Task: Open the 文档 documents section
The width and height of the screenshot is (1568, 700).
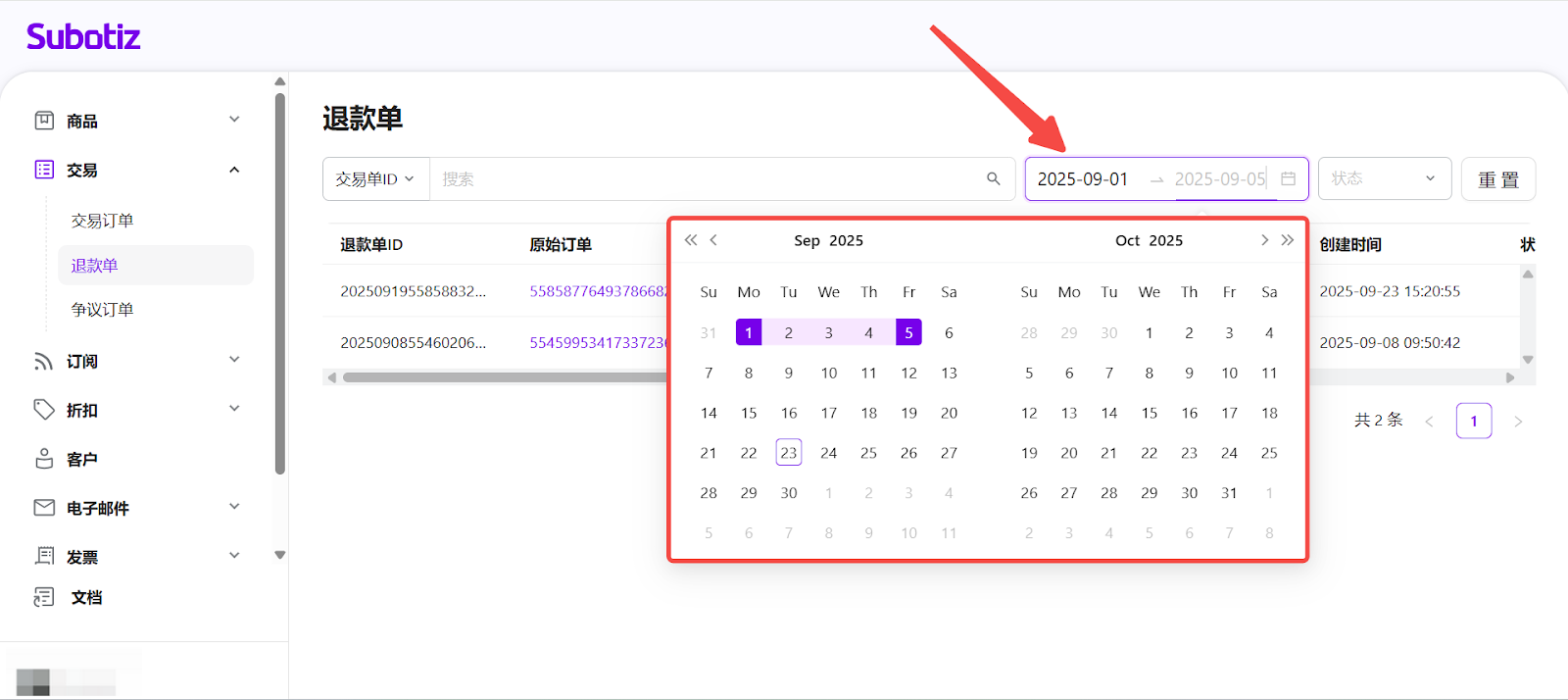Action: tap(86, 597)
